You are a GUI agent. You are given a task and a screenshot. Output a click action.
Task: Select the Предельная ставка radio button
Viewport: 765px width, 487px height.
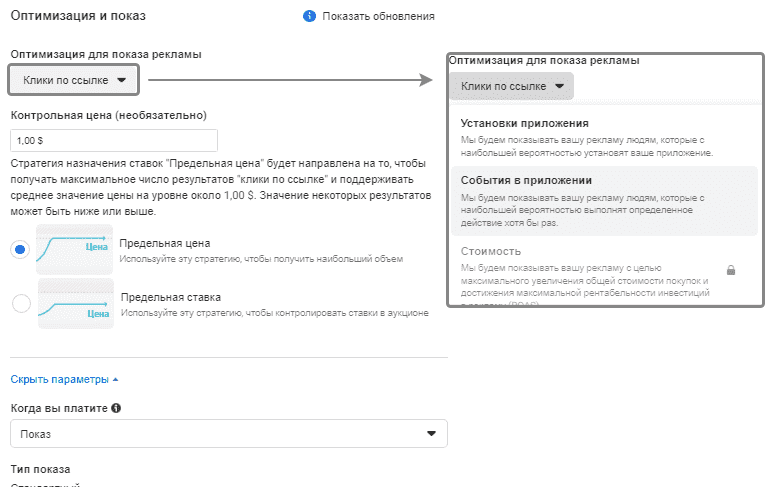pyautogui.click(x=20, y=304)
